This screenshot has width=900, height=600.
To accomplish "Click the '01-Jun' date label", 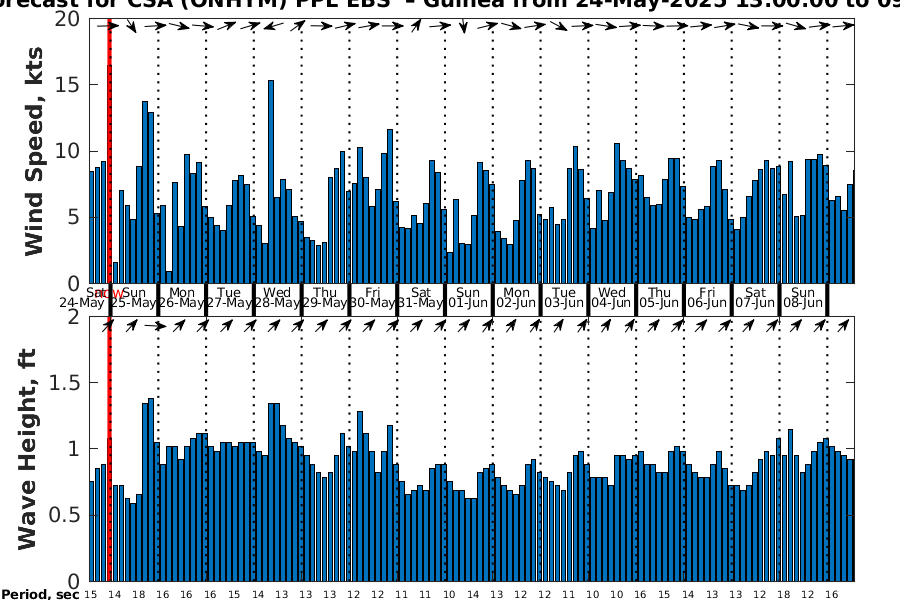I will 468,303.
